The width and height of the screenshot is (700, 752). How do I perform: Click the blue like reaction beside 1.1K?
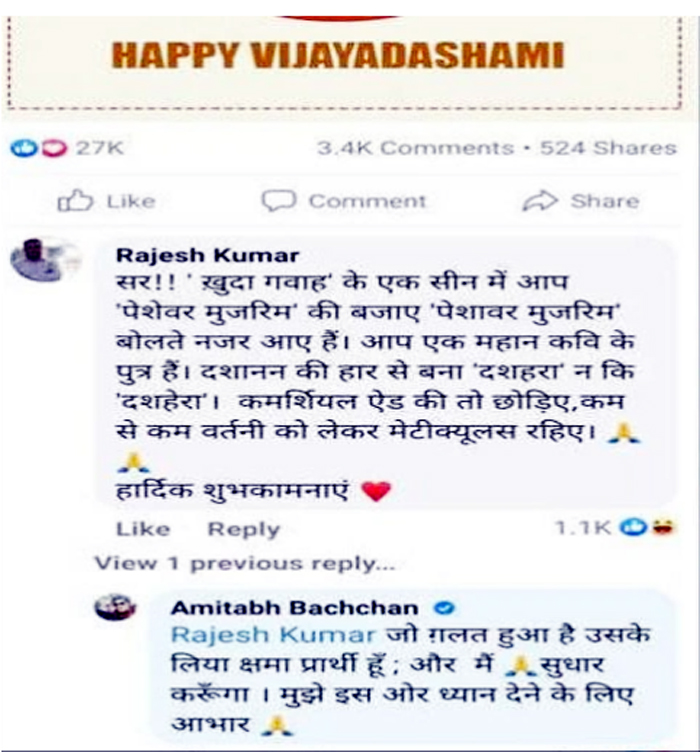tap(633, 527)
